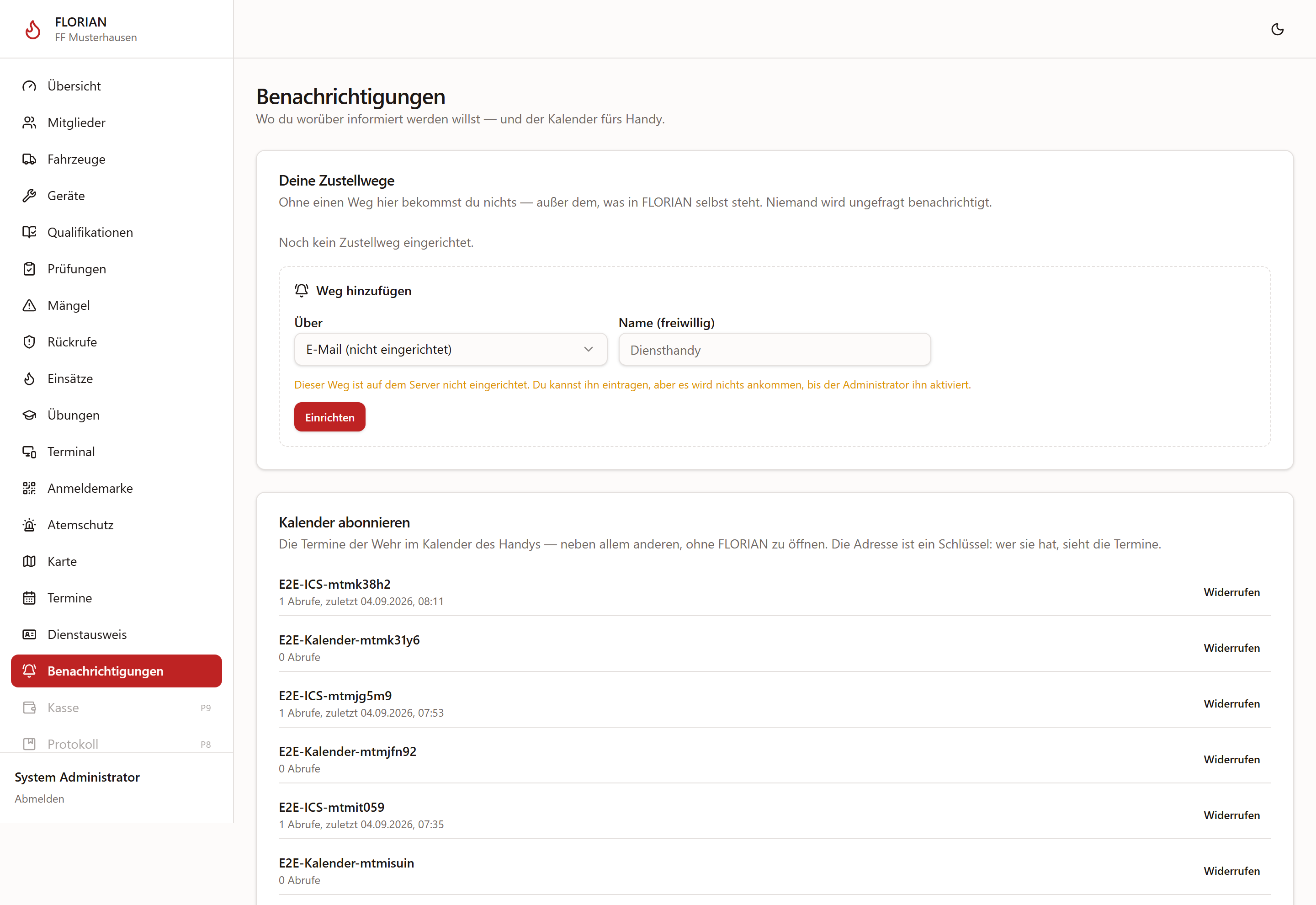Click the Weg hinzufügen bell icon
The image size is (1316, 905).
[302, 291]
